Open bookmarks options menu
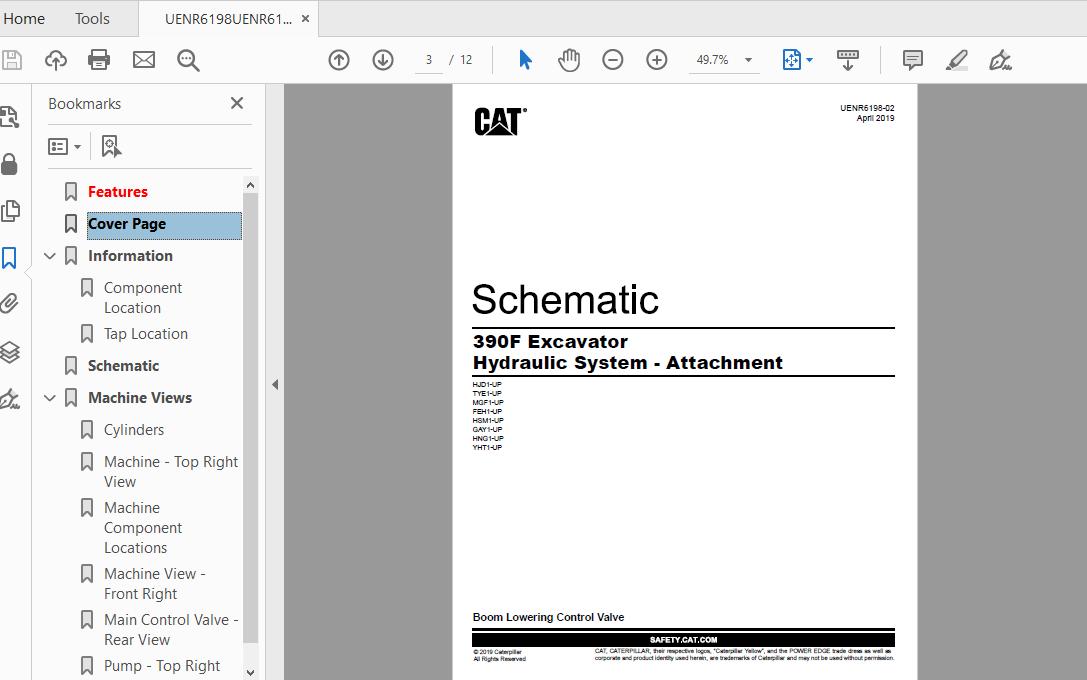Viewport: 1087px width, 680px height. tap(64, 146)
